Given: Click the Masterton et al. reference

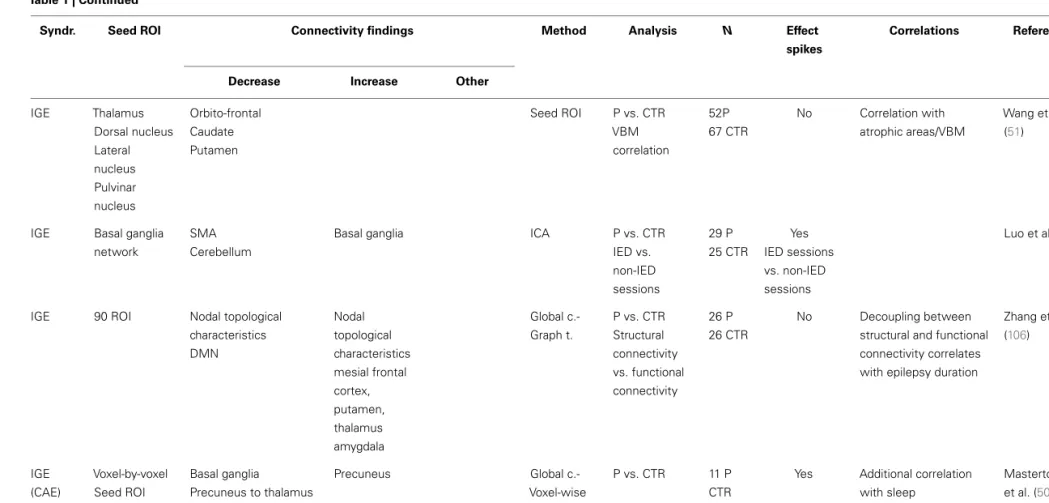Looking at the screenshot, I should [x=1026, y=483].
